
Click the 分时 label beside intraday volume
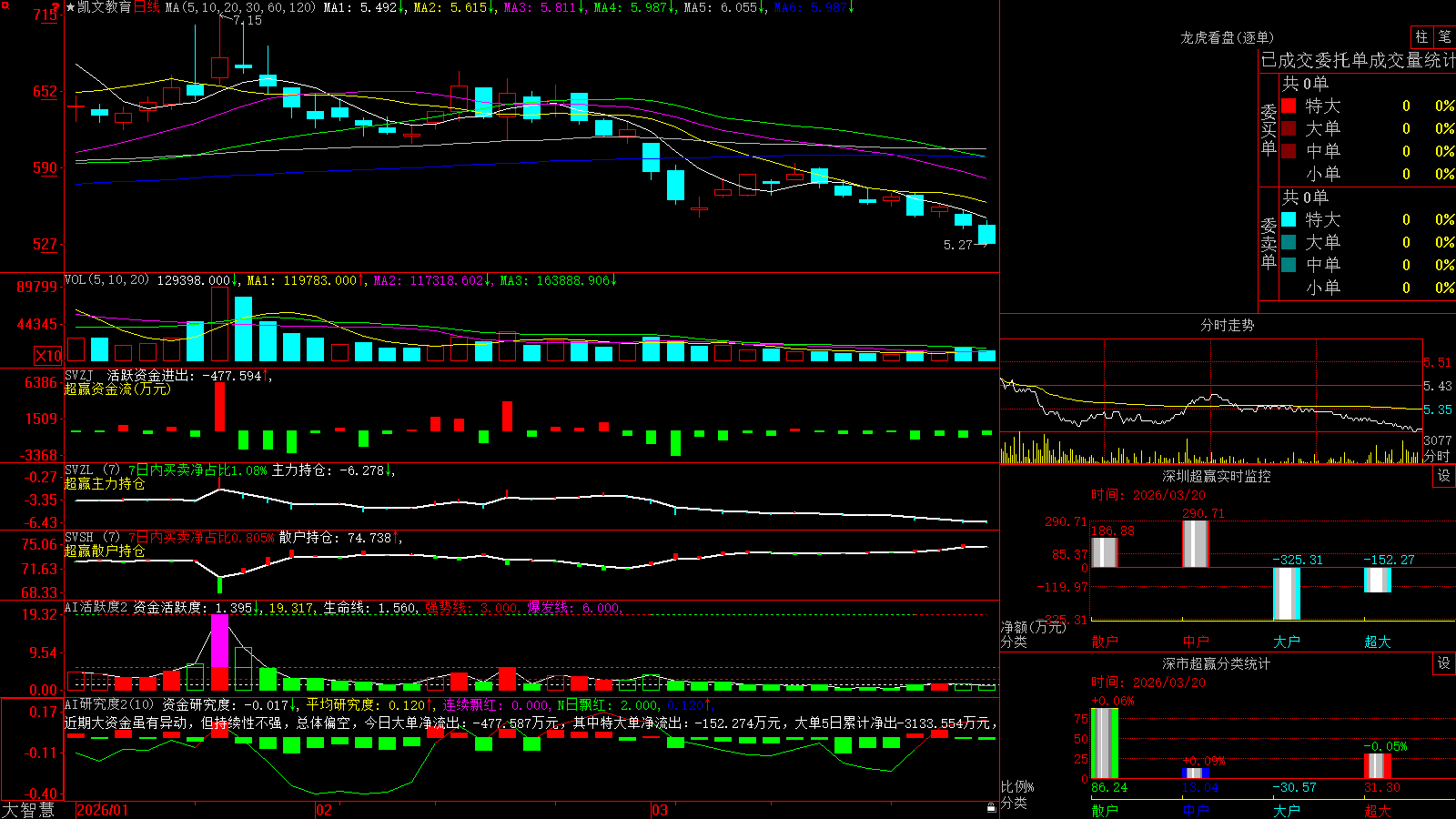[x=1437, y=456]
